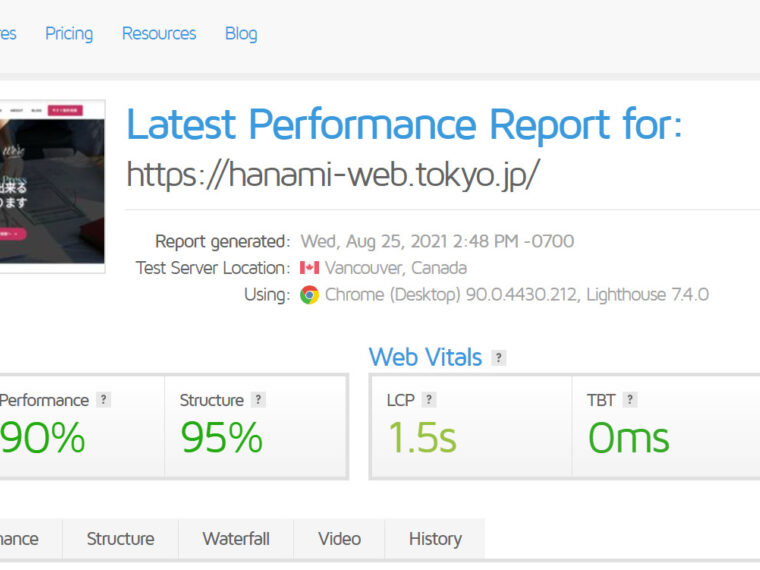Click the Test Server Location label

pyautogui.click(x=213, y=268)
